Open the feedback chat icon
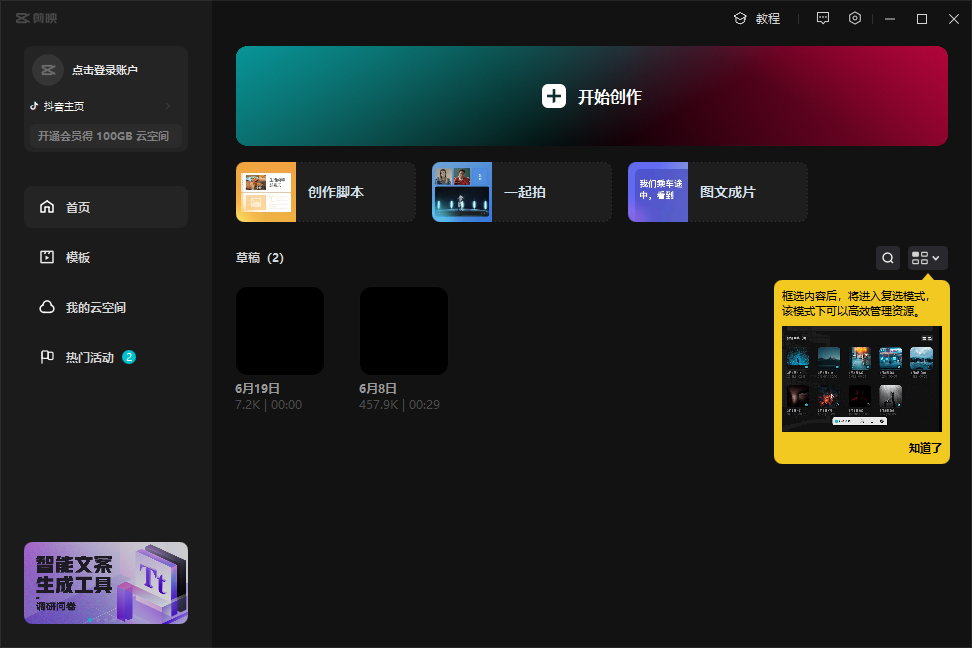 pyautogui.click(x=823, y=18)
